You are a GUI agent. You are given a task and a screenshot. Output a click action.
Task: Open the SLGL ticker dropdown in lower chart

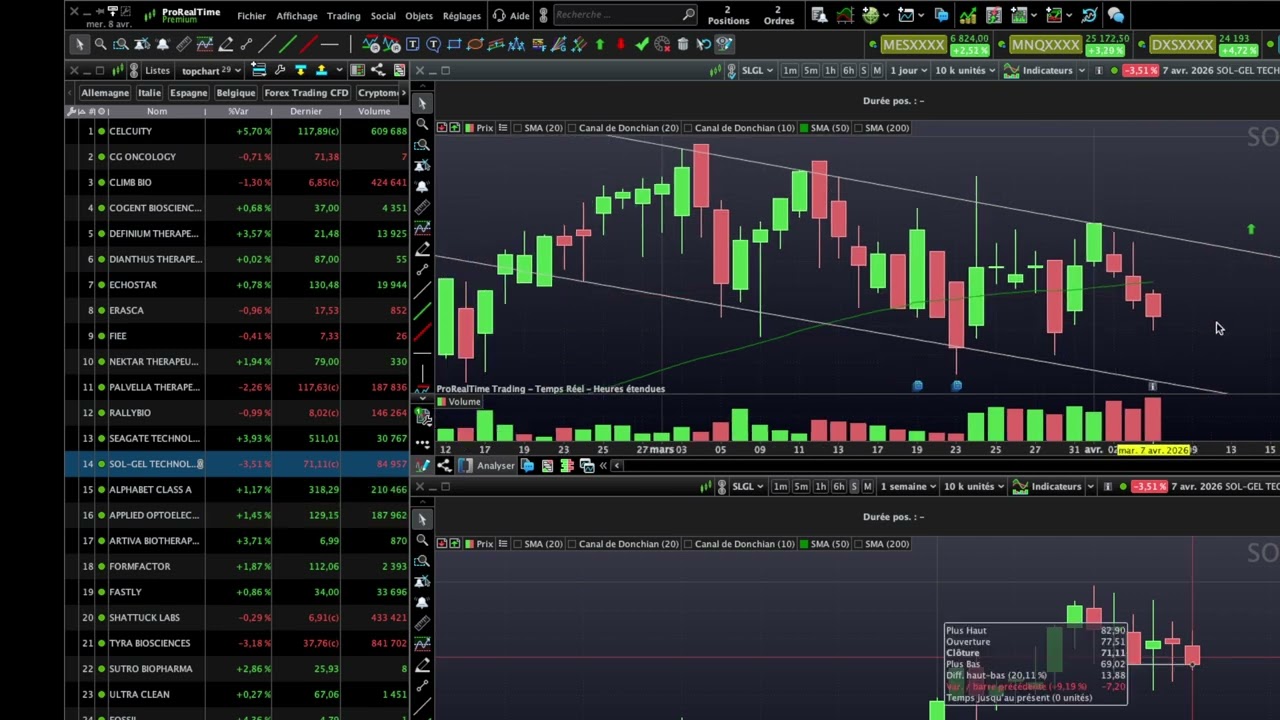[x=748, y=486]
